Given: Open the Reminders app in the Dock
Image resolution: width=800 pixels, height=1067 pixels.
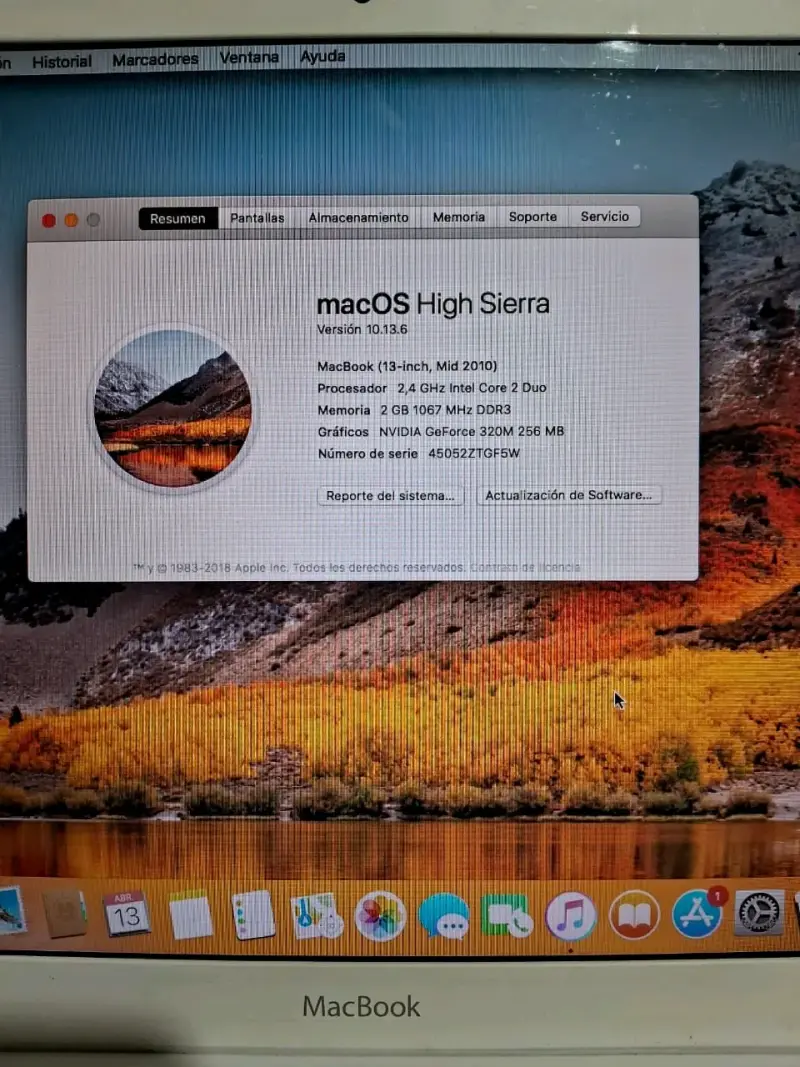Looking at the screenshot, I should click(x=253, y=915).
